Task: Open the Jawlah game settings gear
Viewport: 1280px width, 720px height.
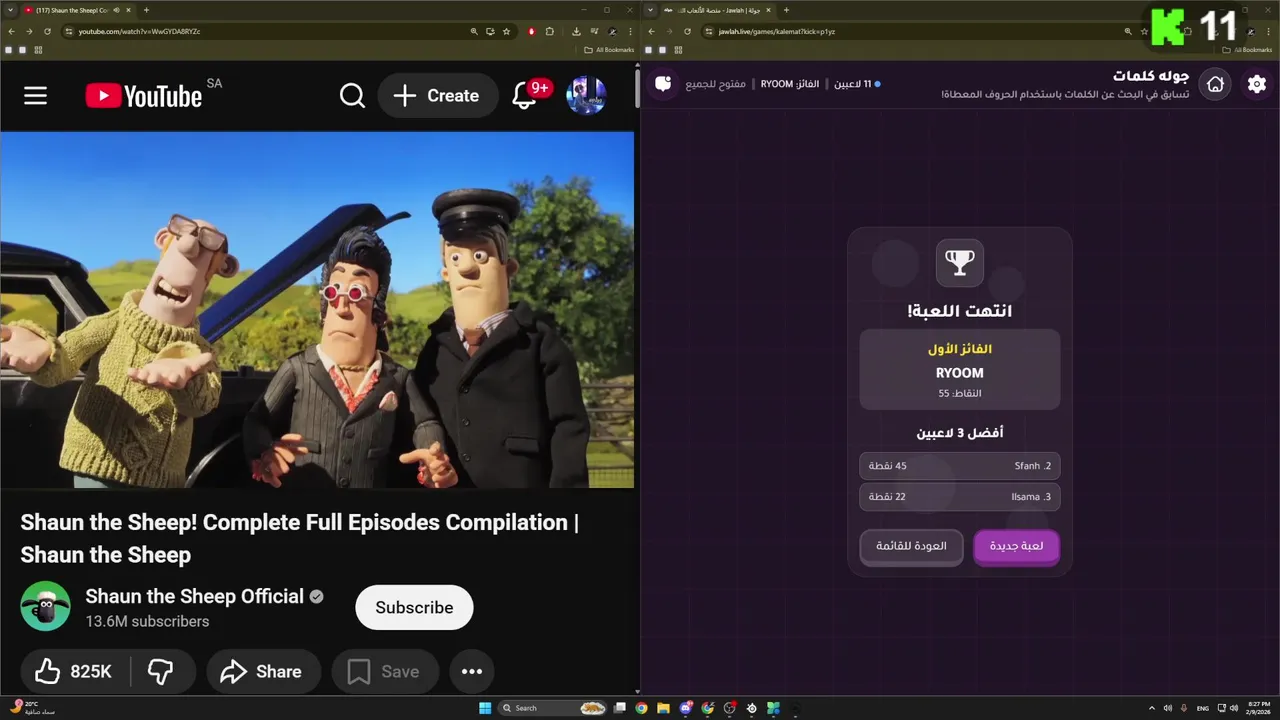Action: pos(1257,84)
